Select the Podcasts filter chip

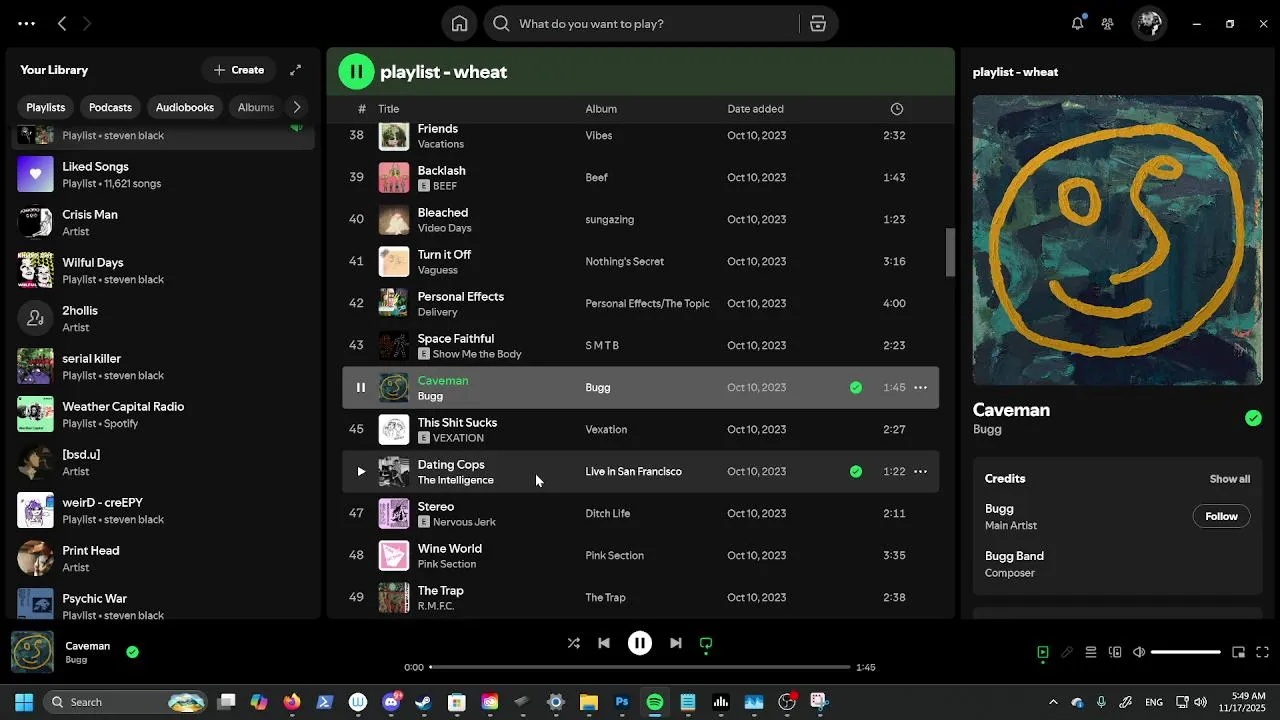tap(110, 107)
